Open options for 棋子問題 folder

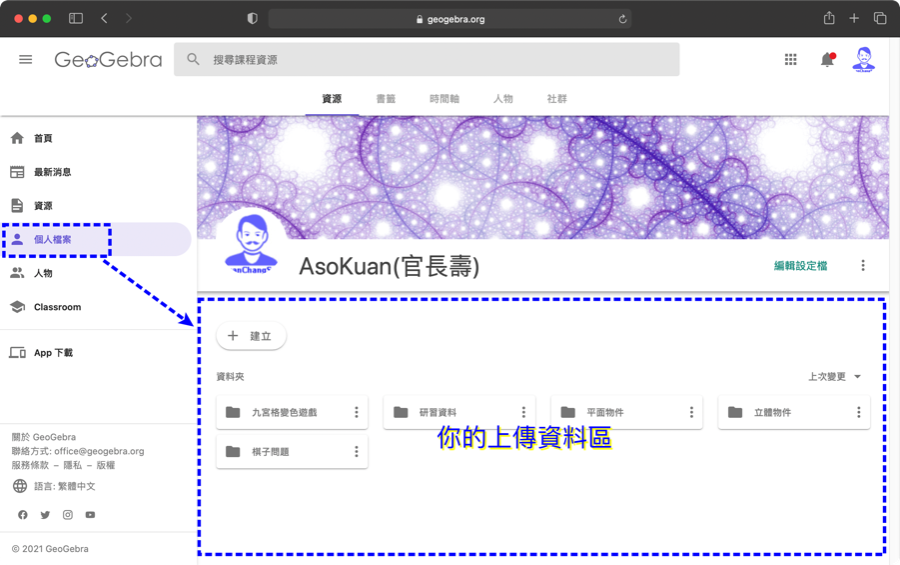[x=356, y=452]
